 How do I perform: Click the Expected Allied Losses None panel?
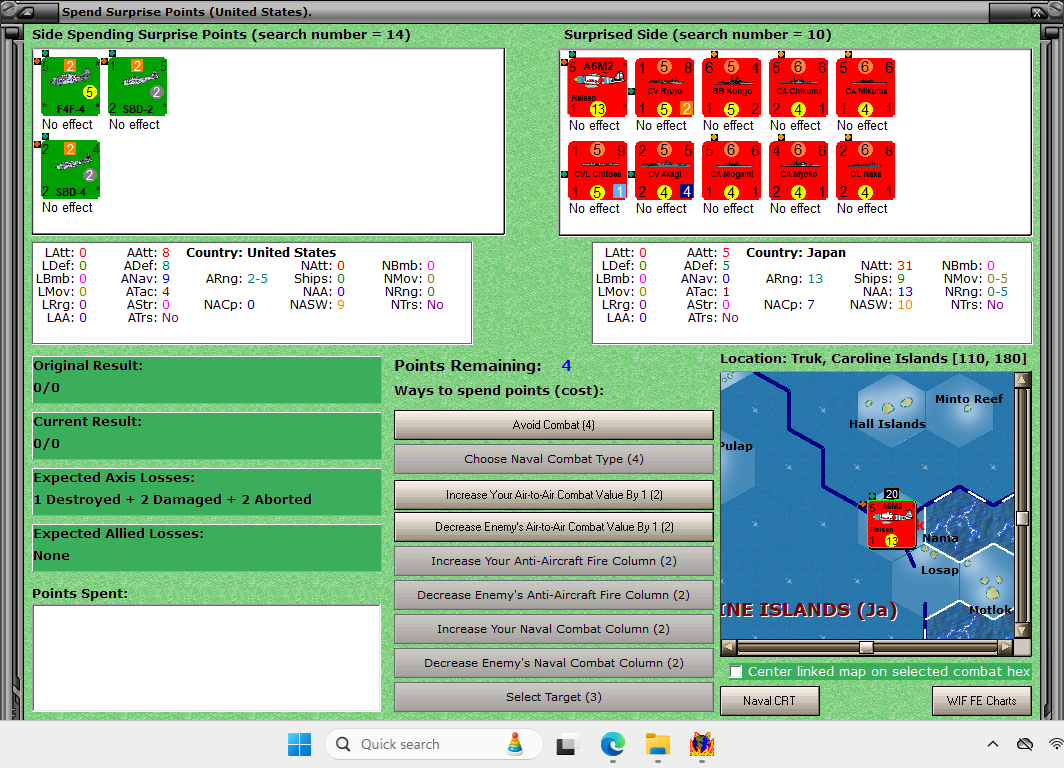click(207, 548)
